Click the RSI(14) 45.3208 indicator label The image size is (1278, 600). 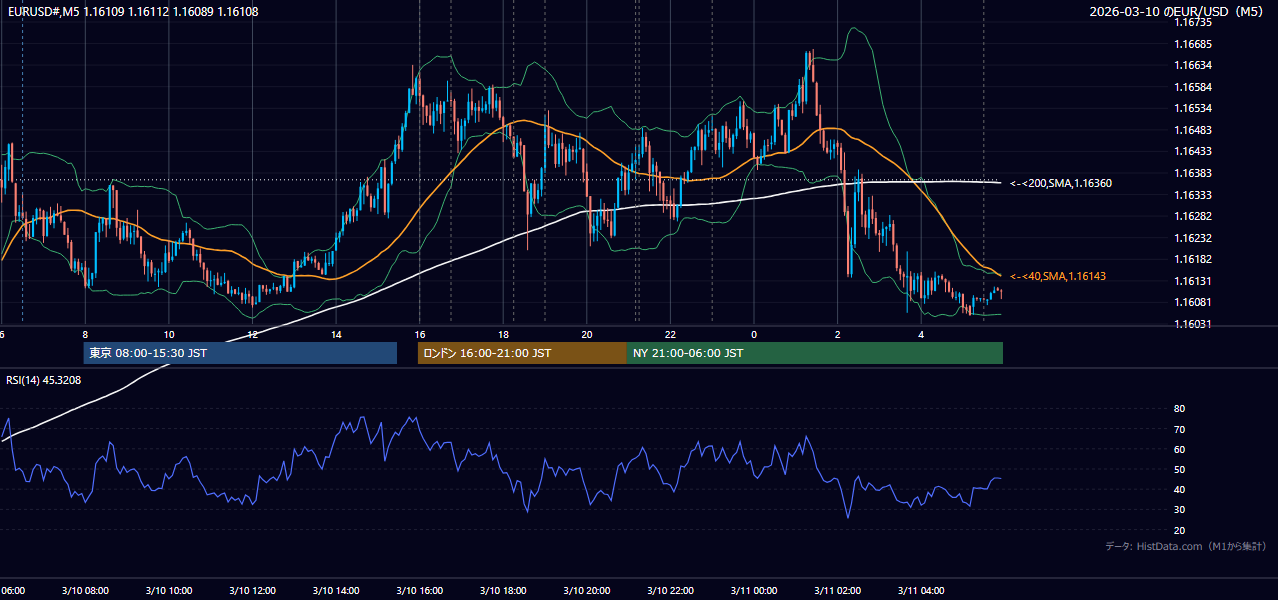click(x=43, y=380)
